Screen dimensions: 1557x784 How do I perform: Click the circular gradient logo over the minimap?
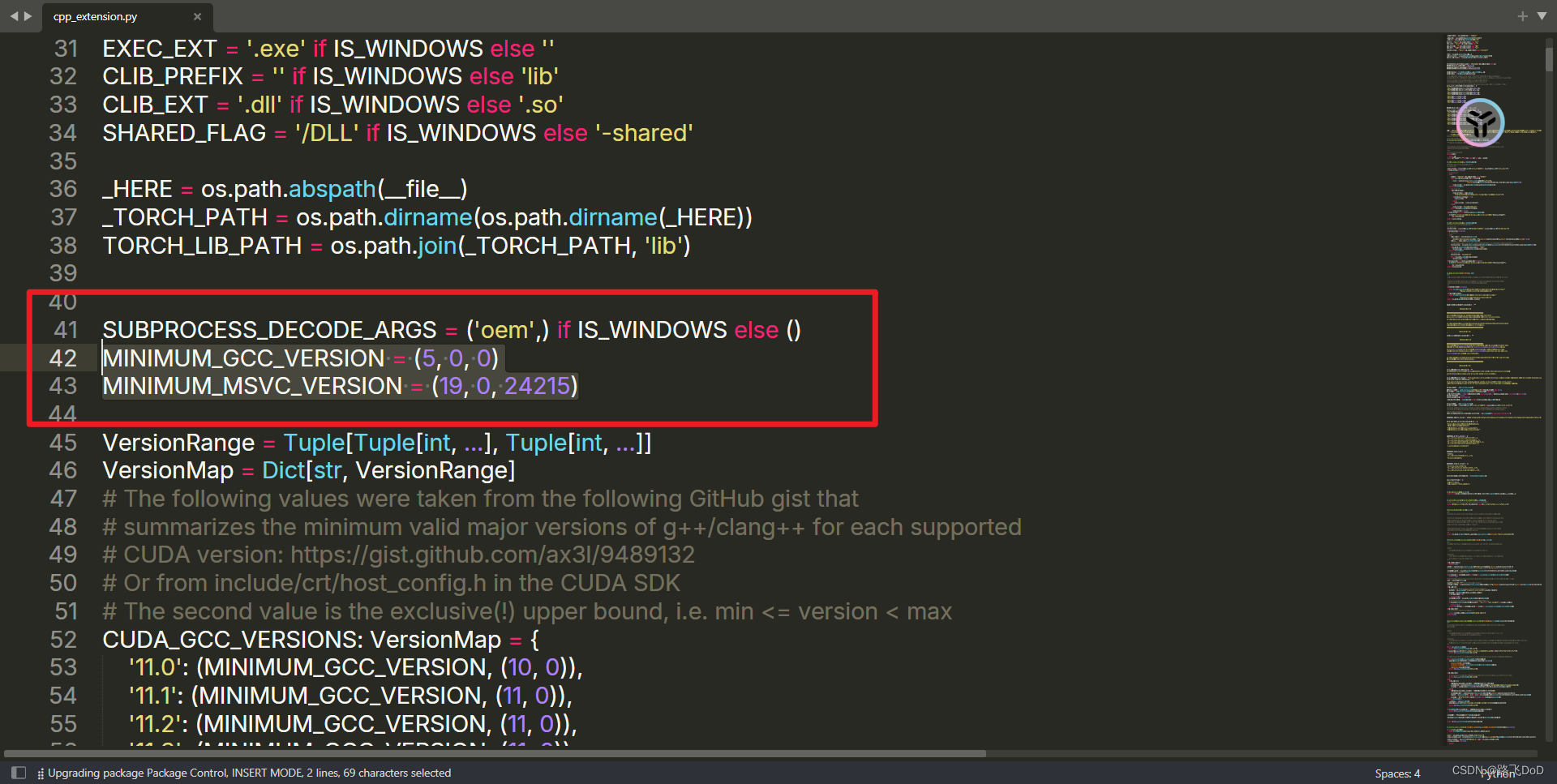click(1479, 122)
